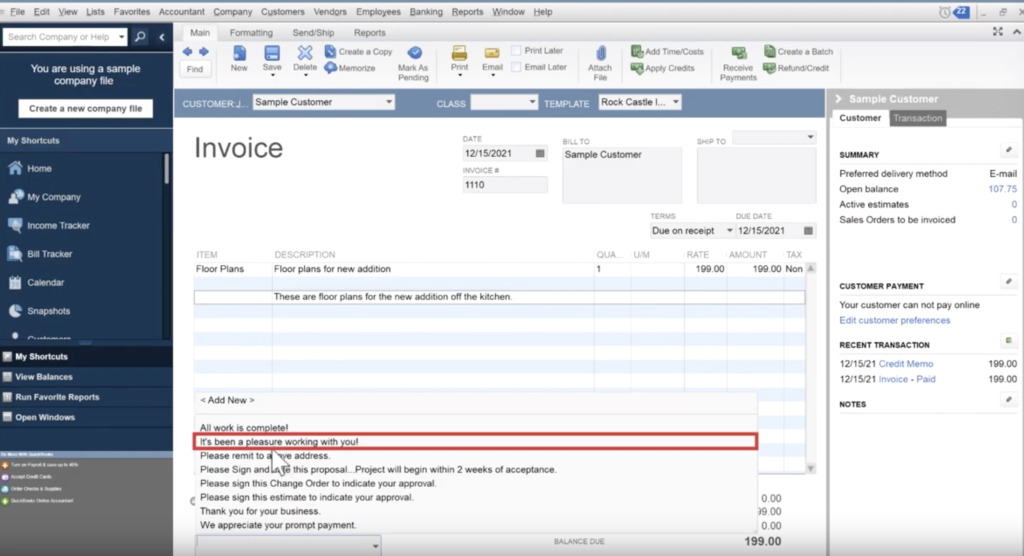Open Receive Payments
The height and width of the screenshot is (556, 1024).
click(738, 63)
